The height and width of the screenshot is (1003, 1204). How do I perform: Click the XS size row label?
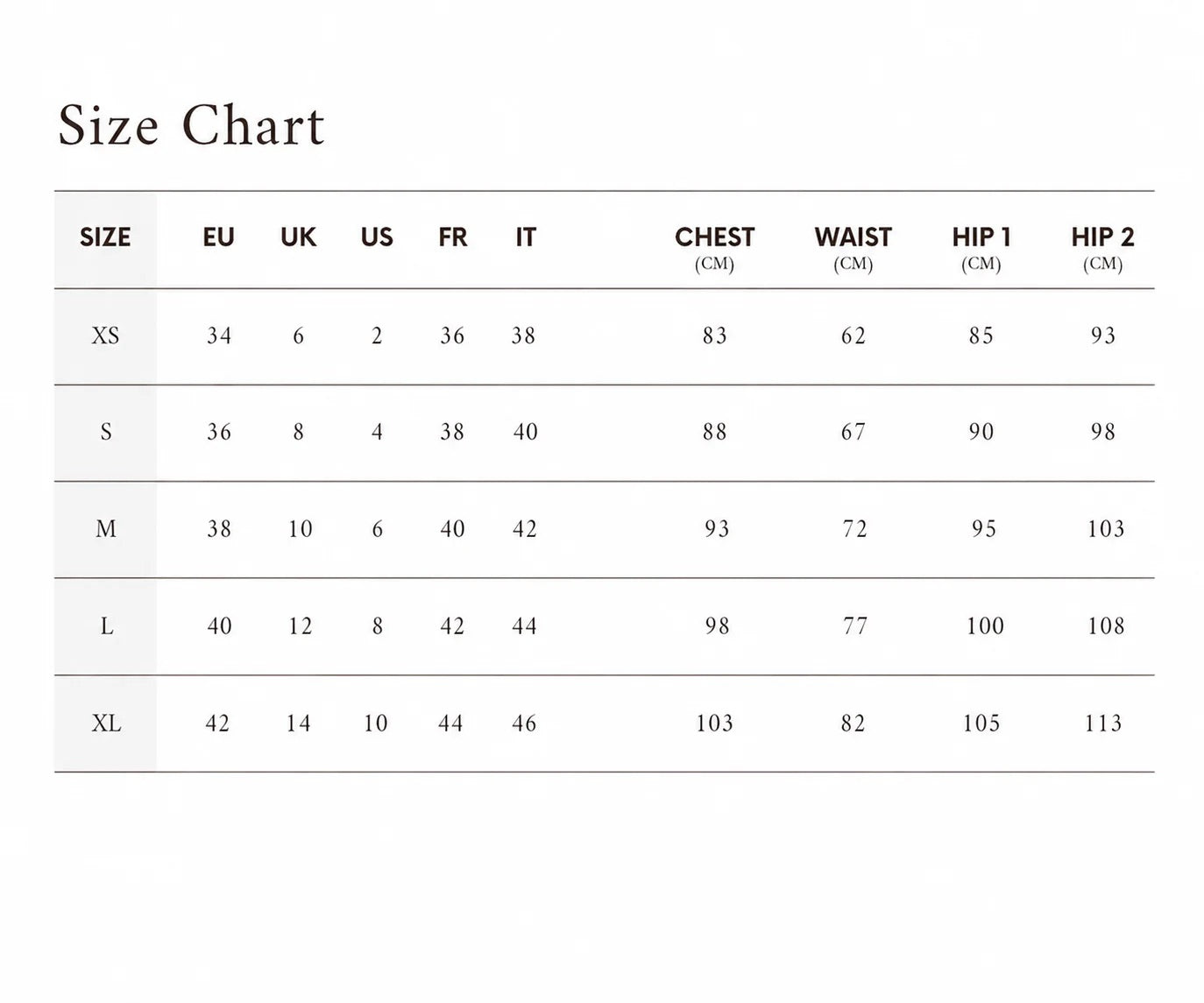tap(105, 336)
